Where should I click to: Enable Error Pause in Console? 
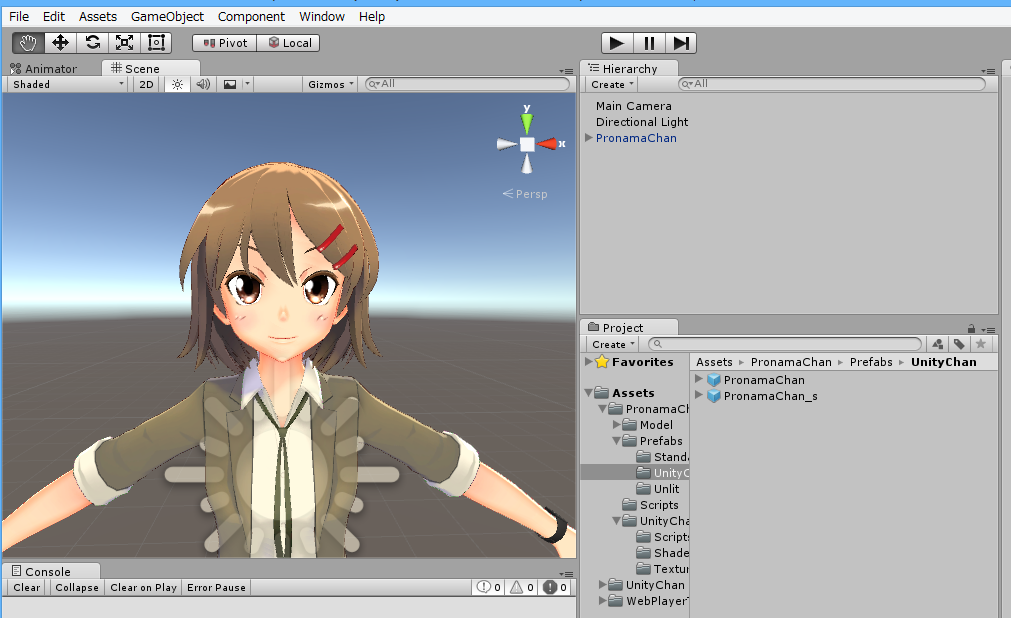pyautogui.click(x=216, y=588)
